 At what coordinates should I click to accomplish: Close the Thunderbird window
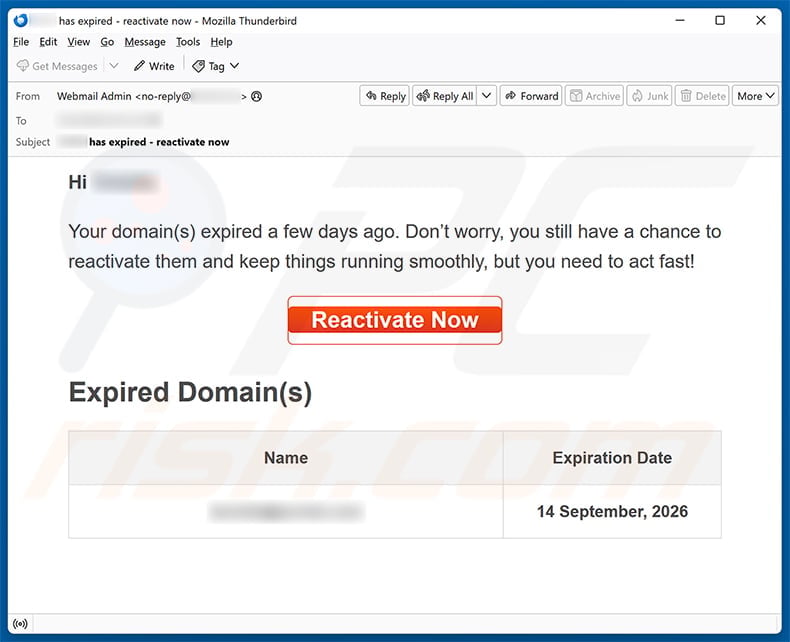coord(761,21)
